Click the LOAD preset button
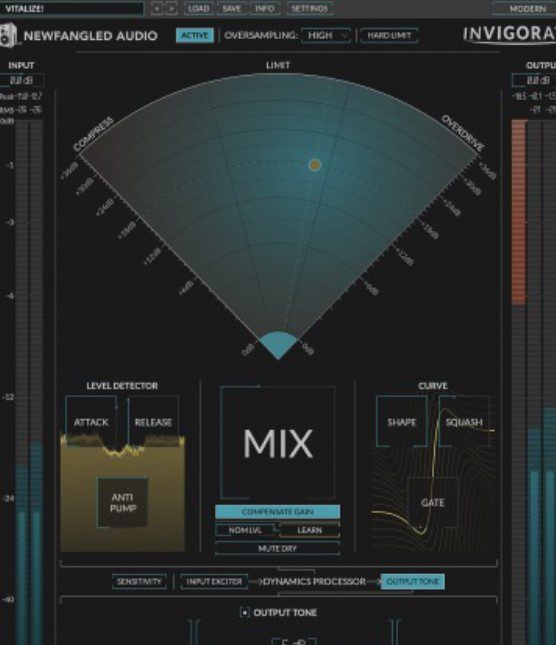Image resolution: width=556 pixels, height=645 pixels. click(199, 8)
